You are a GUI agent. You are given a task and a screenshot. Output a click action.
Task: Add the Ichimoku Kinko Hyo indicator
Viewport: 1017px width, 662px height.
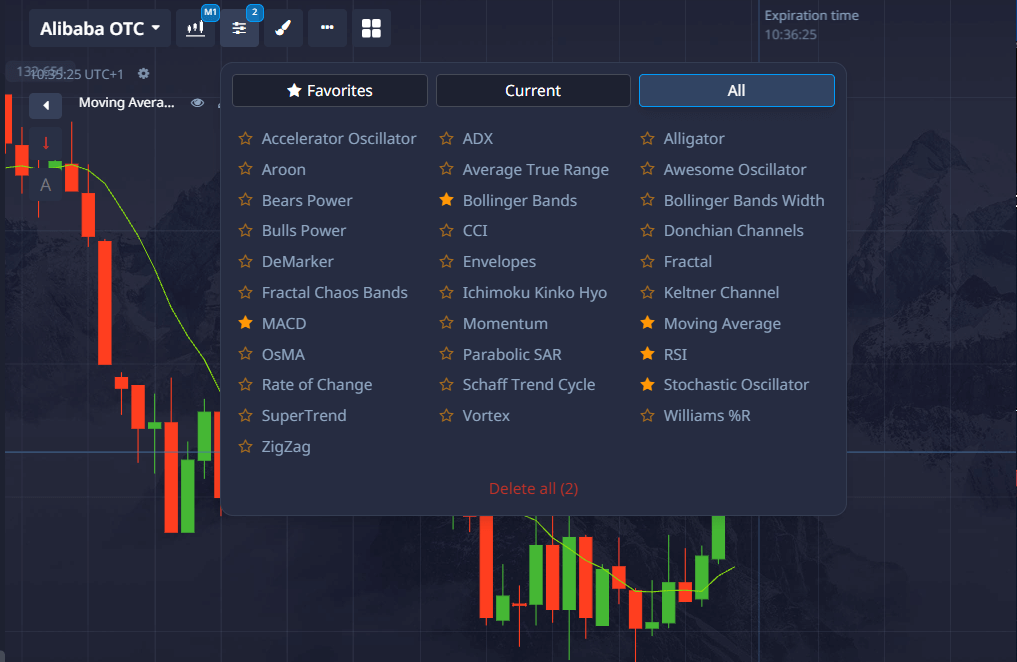[534, 293]
